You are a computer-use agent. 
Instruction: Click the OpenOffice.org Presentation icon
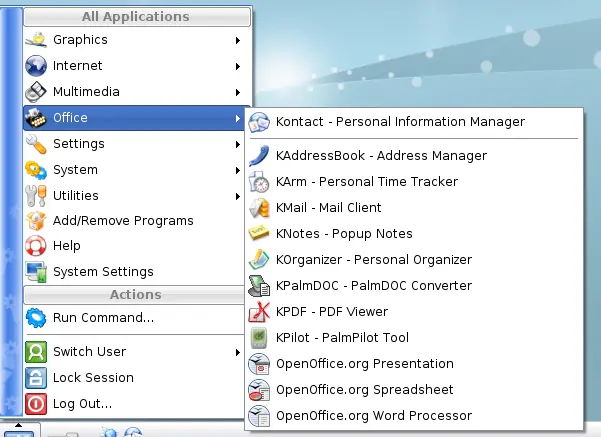click(x=259, y=364)
